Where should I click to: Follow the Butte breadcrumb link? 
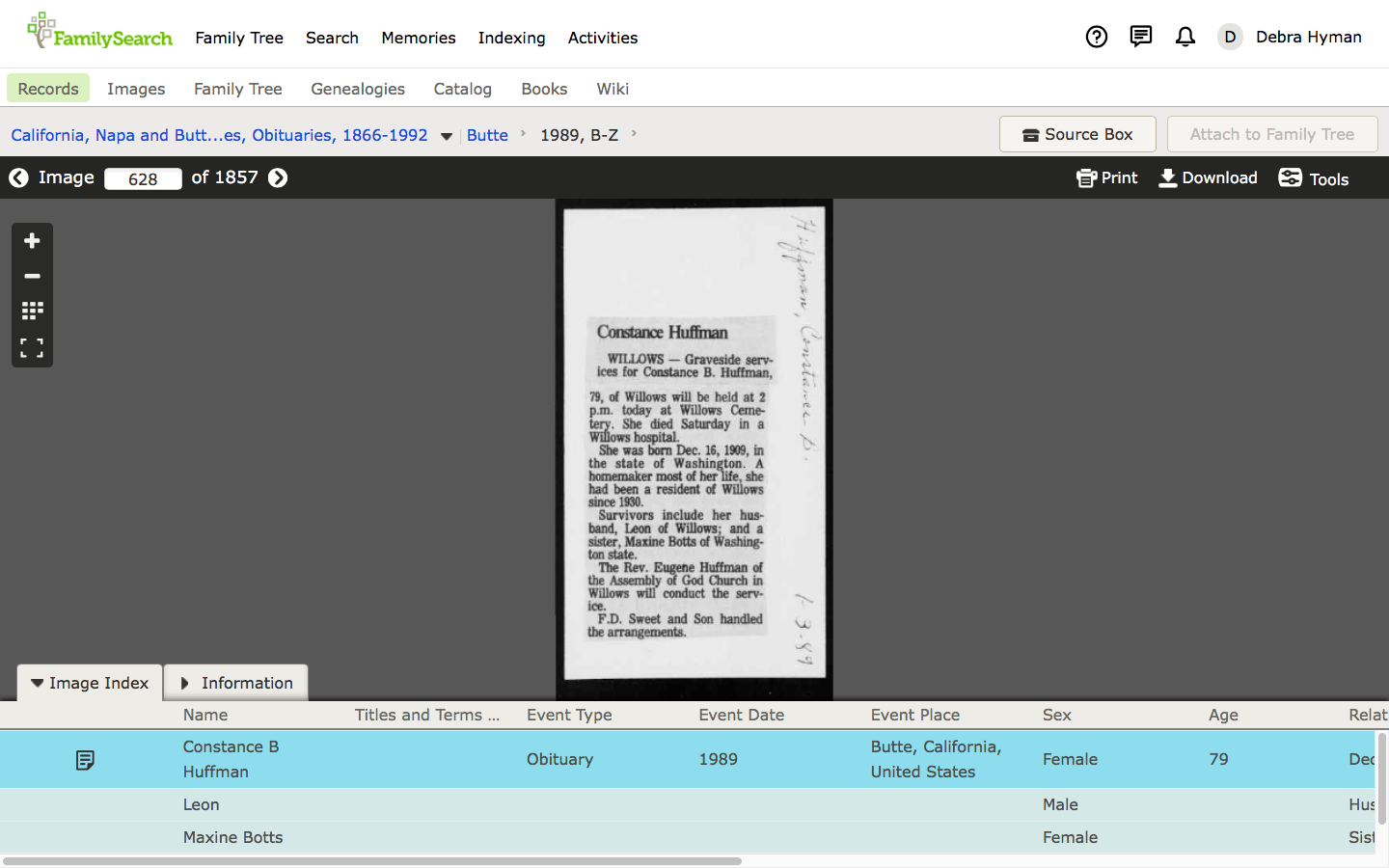(487, 135)
